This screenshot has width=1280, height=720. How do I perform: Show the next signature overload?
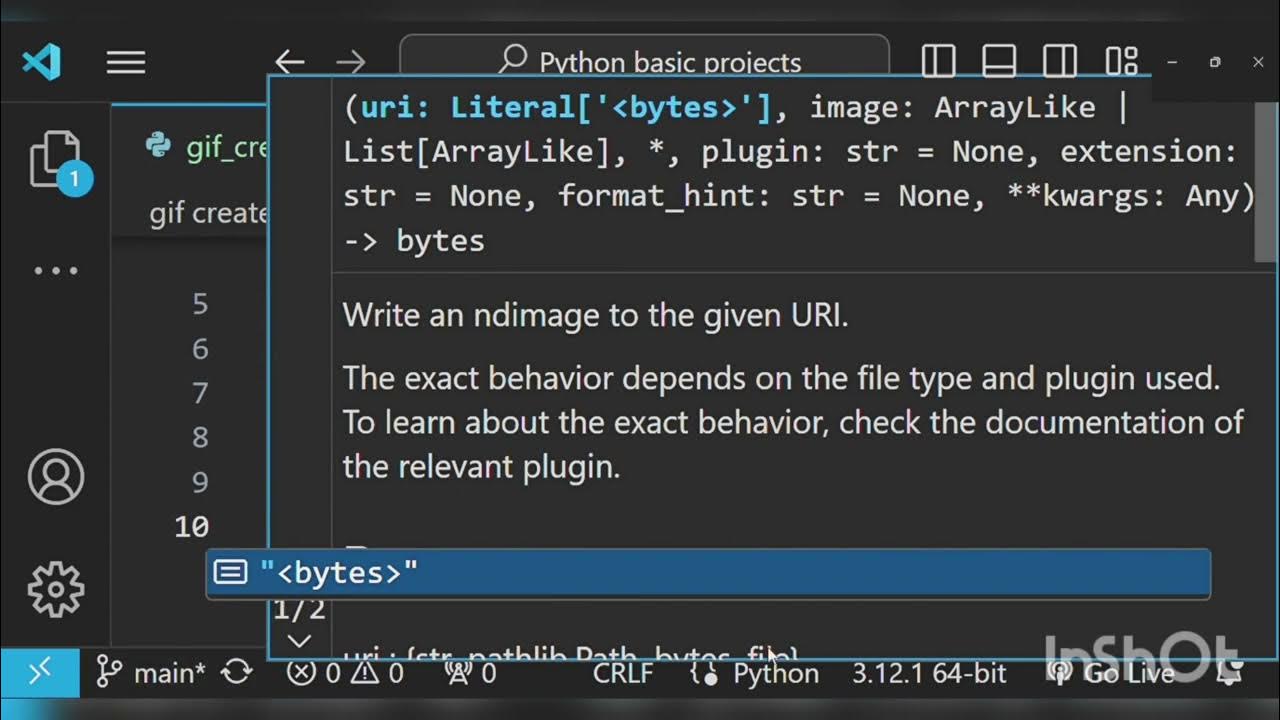click(x=299, y=641)
